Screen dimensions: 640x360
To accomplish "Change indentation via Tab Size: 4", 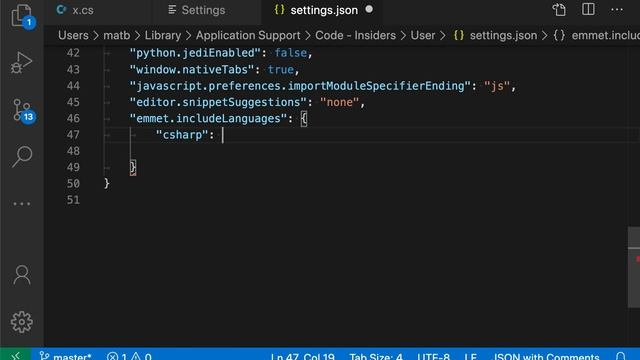I will (376, 356).
